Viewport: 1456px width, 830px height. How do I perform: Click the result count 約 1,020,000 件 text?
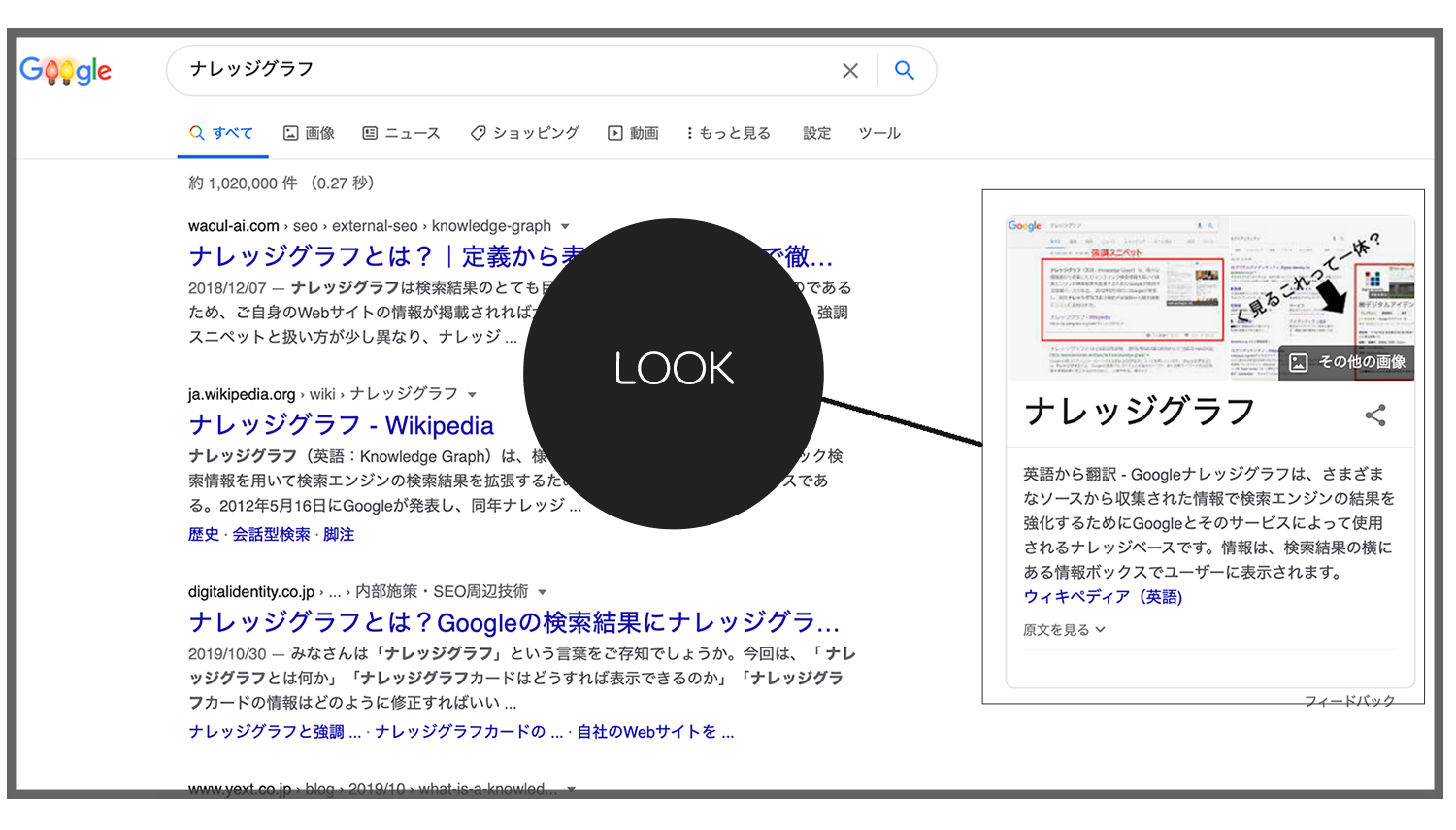[x=243, y=183]
